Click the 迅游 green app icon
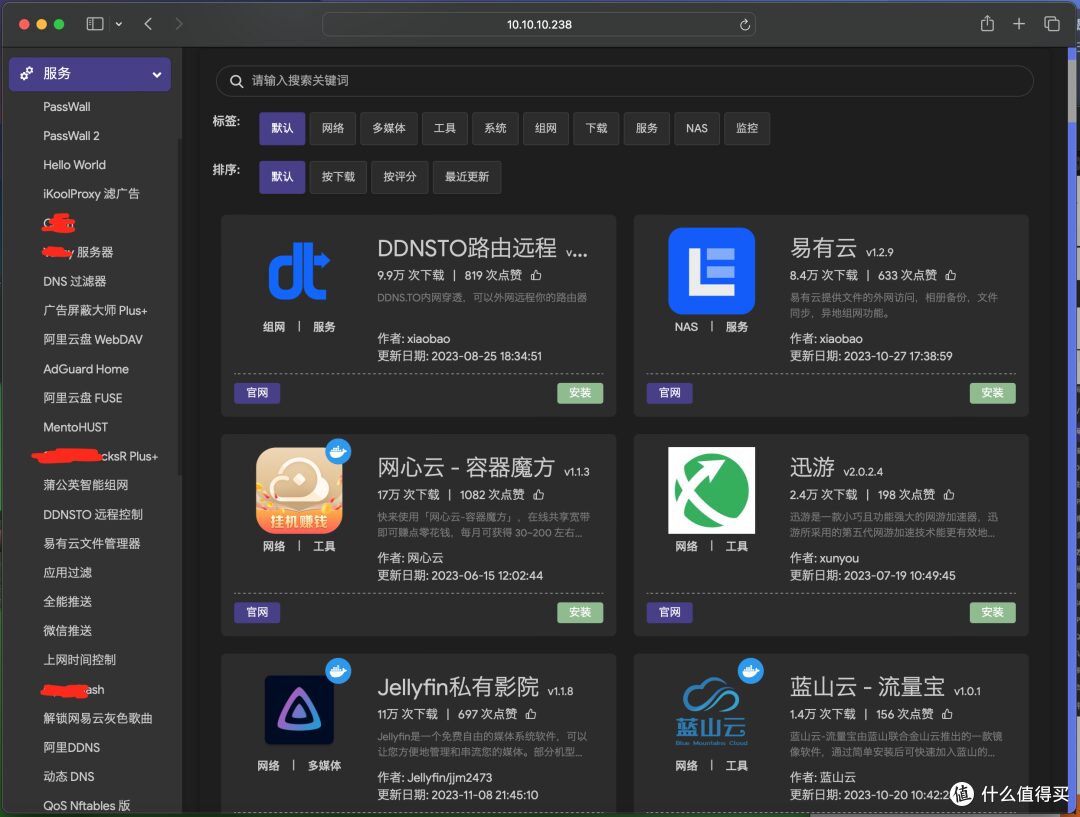This screenshot has height=817, width=1080. (x=710, y=490)
